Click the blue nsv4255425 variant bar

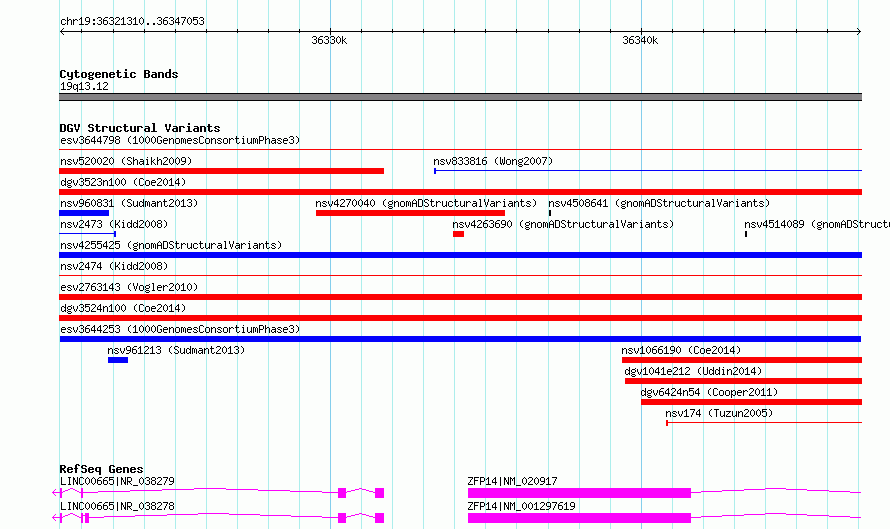click(460, 255)
